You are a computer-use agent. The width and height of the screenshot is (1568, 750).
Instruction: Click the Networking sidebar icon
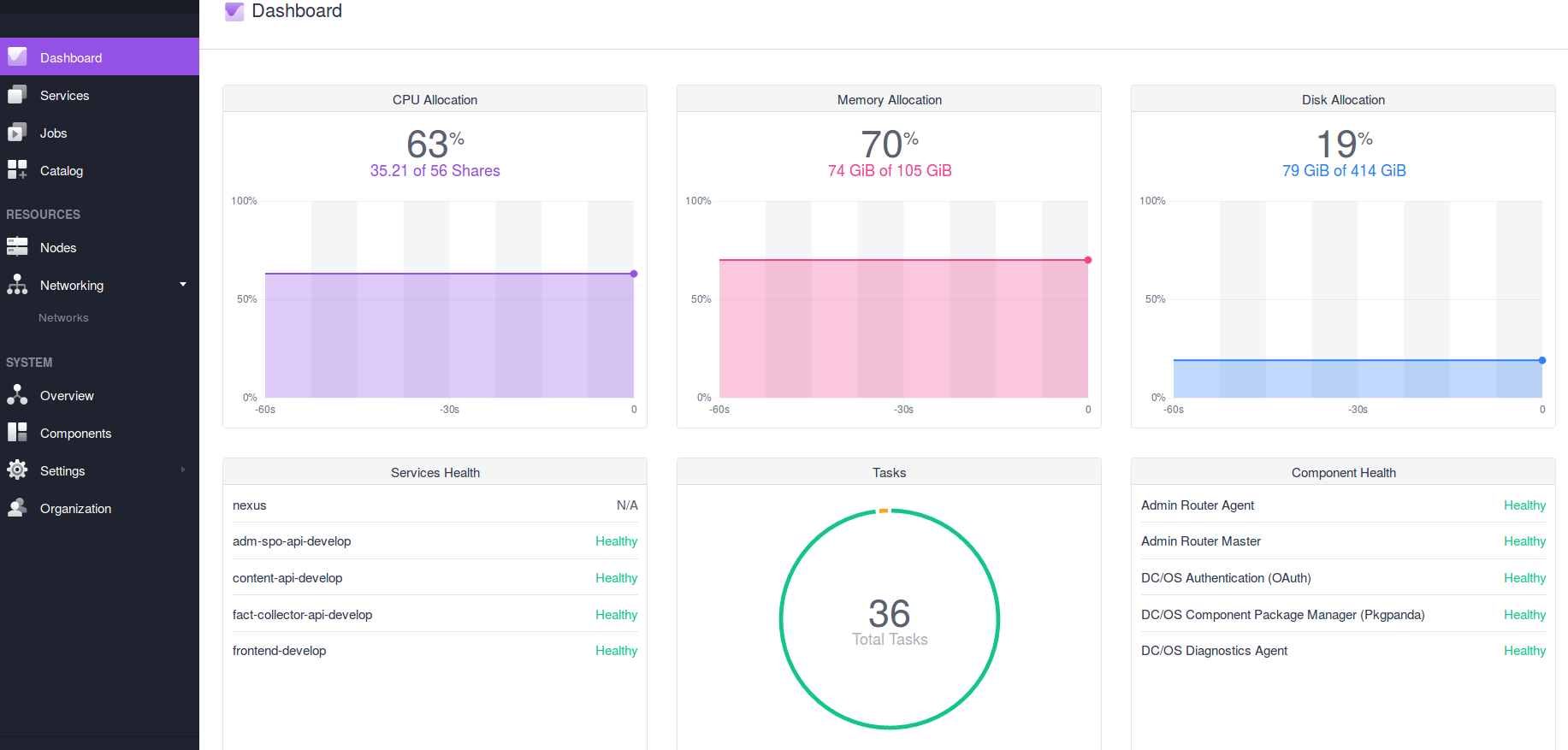click(x=17, y=285)
